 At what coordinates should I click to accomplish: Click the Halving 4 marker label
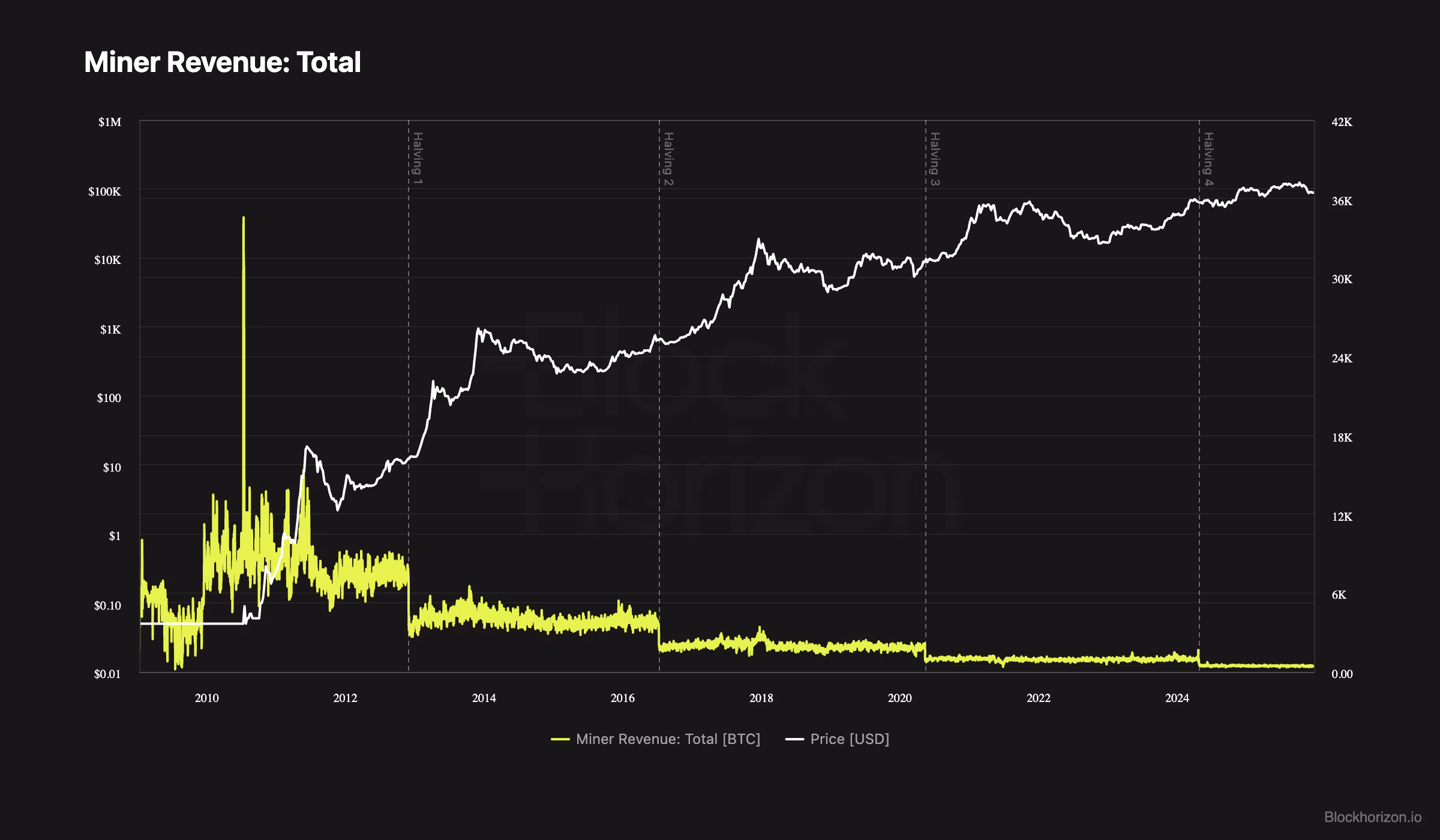[1208, 158]
